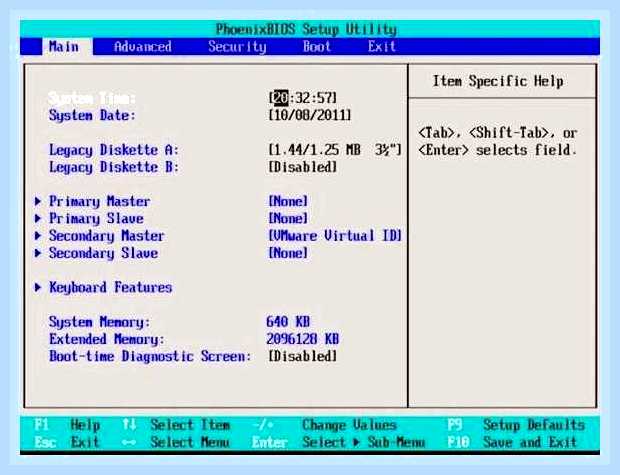620x475 pixels.
Task: Expand the Primary Slave arrow
Action: [38, 218]
